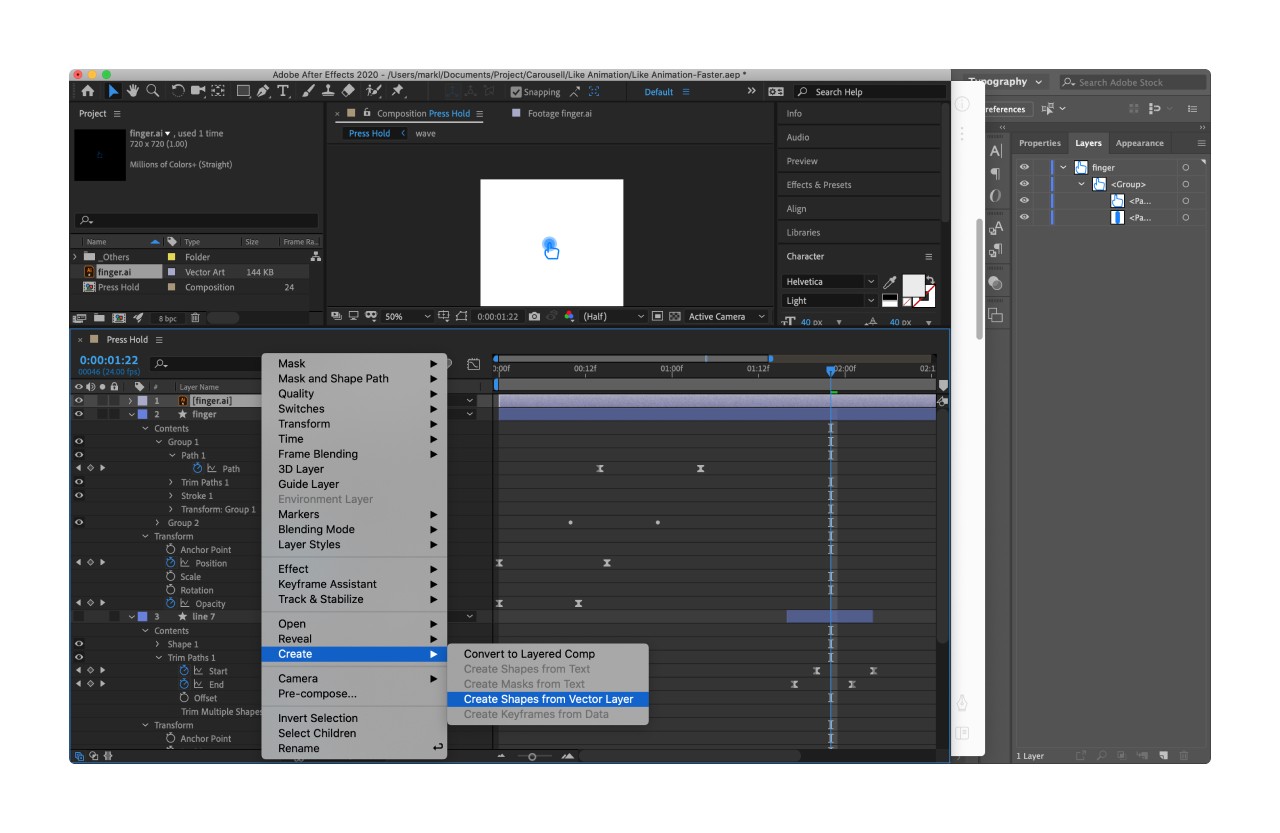Select the Puppet Pin tool

pos(397,91)
